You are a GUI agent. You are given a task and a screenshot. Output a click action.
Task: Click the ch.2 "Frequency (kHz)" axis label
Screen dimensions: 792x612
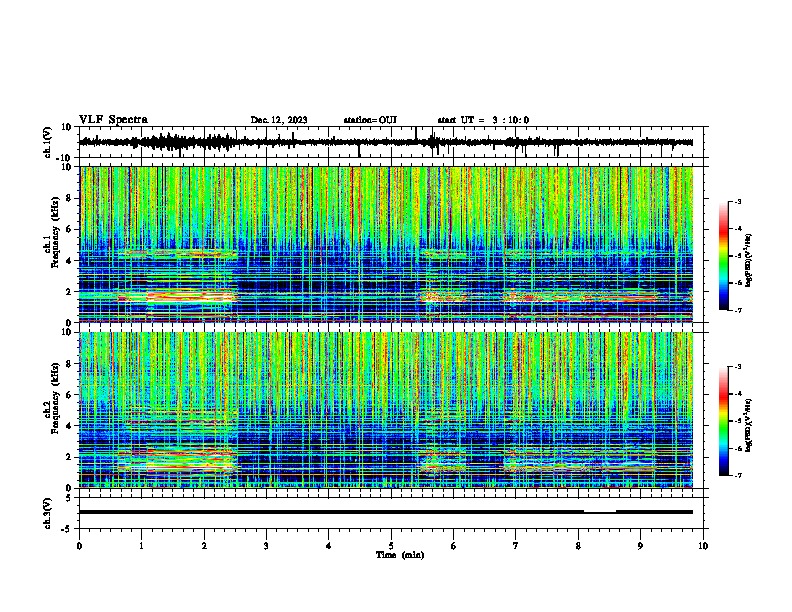tap(55, 398)
